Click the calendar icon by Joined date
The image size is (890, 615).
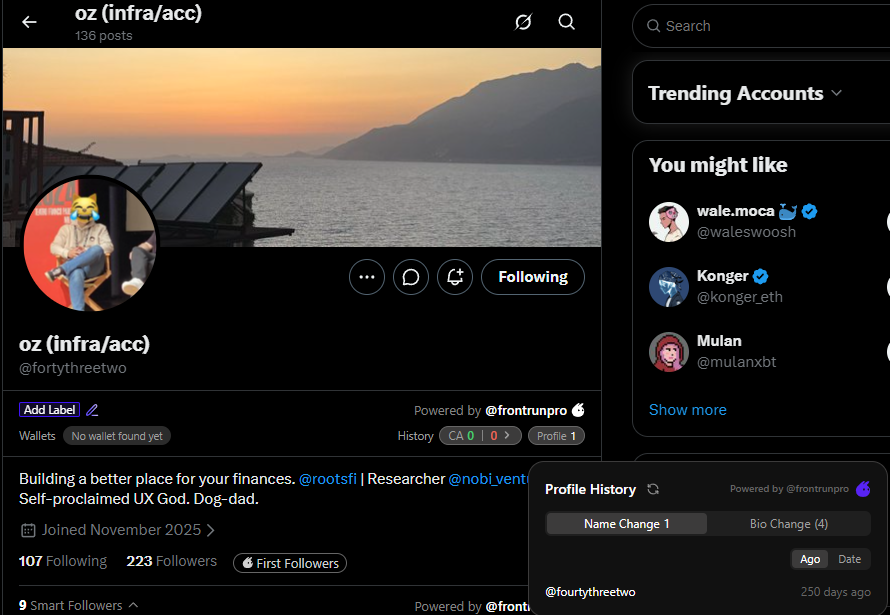28,530
